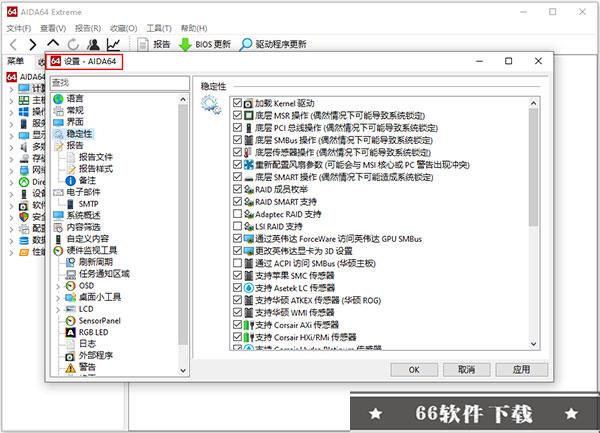The image size is (600, 433).
Task: Select 系统概述 monitor icon in settings tree
Action: pyautogui.click(x=58, y=216)
